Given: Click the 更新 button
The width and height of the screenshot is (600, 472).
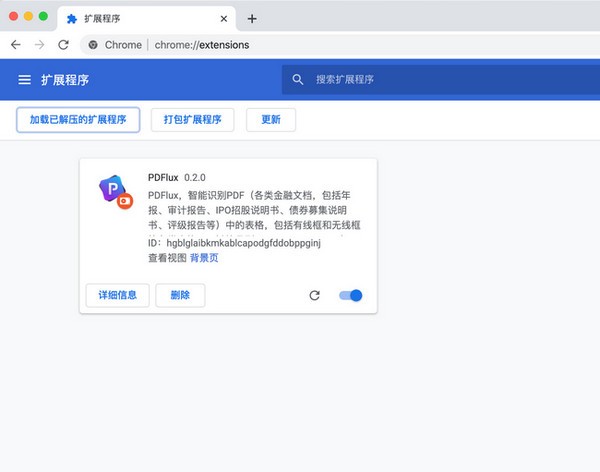Looking at the screenshot, I should 271,120.
